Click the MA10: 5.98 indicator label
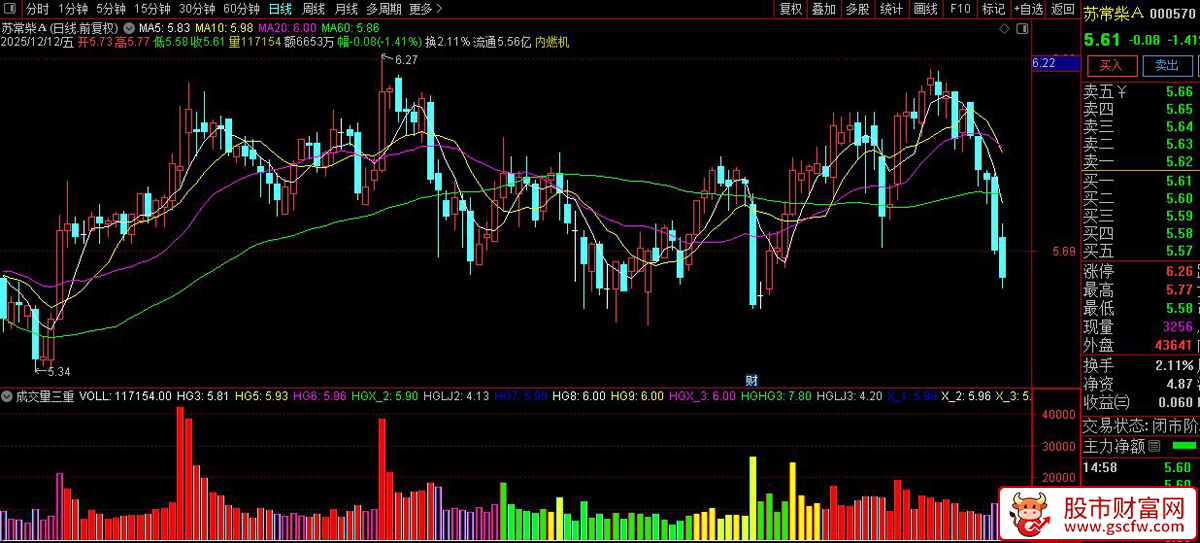Image resolution: width=1200 pixels, height=543 pixels. point(224,27)
